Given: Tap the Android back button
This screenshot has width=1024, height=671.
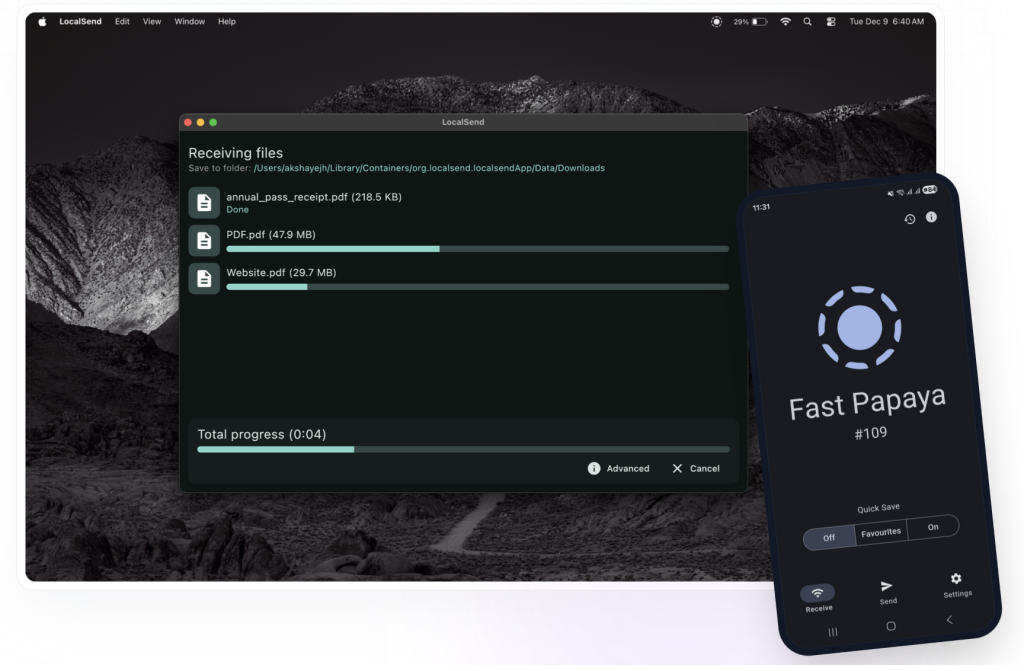Looking at the screenshot, I should point(950,619).
